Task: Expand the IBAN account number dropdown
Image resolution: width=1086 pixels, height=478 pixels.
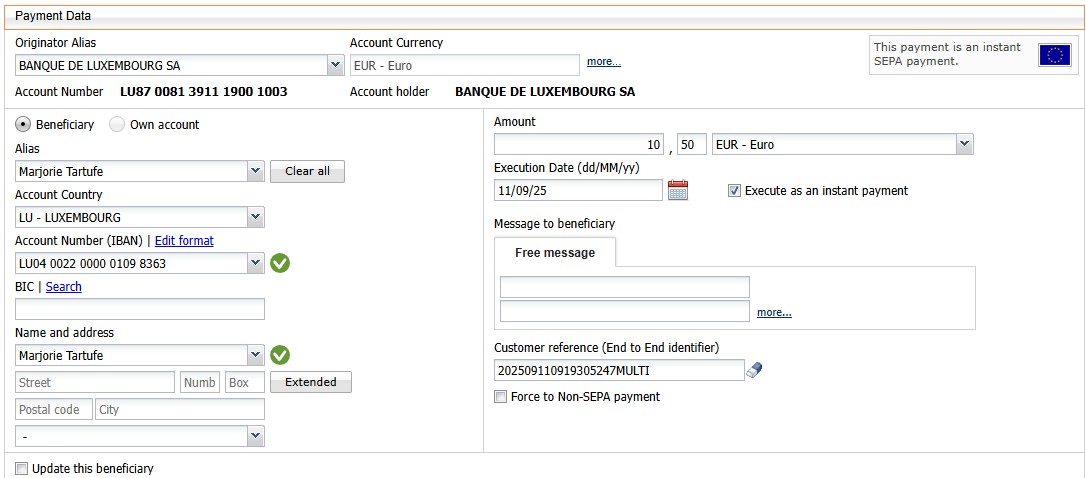Action: pyautogui.click(x=256, y=263)
